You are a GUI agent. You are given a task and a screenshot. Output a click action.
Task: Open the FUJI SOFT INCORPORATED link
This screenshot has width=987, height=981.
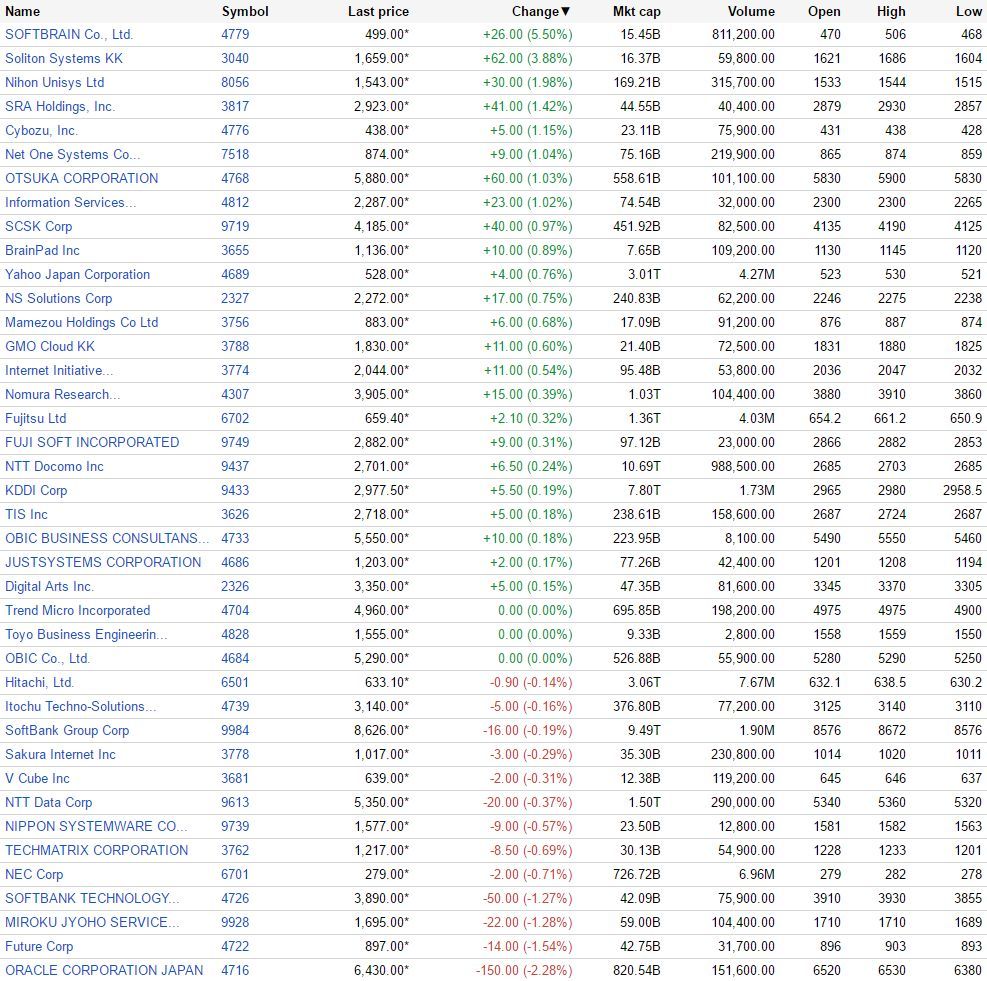(92, 442)
